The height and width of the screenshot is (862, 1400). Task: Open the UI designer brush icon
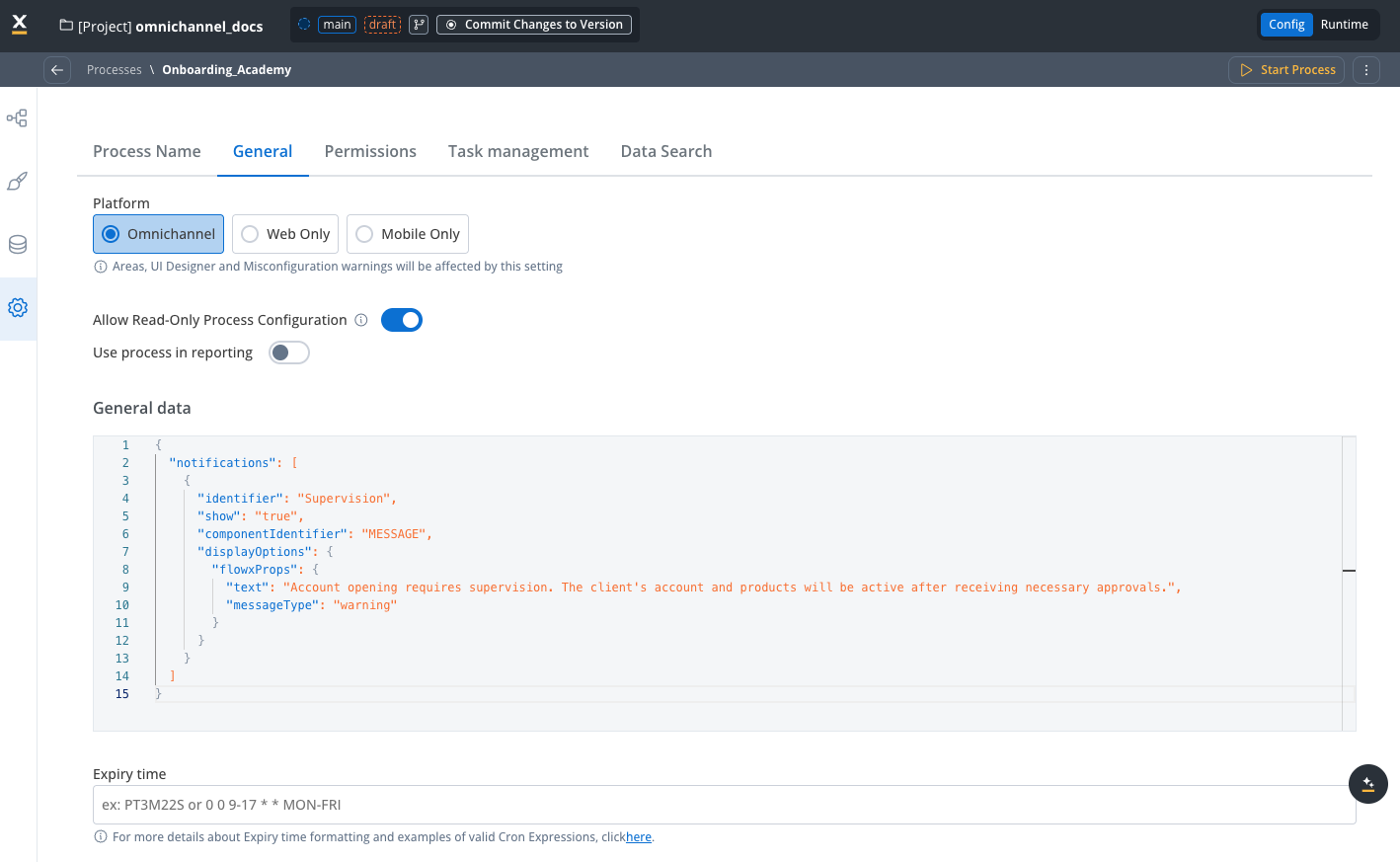pyautogui.click(x=17, y=182)
